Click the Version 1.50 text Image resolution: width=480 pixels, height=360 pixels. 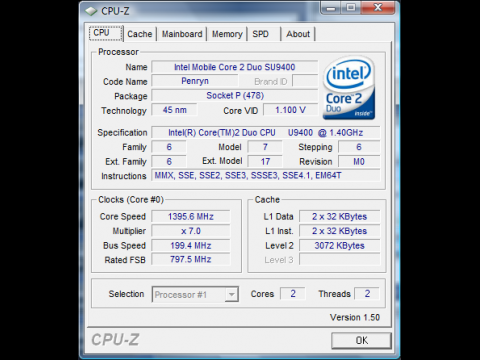point(355,317)
